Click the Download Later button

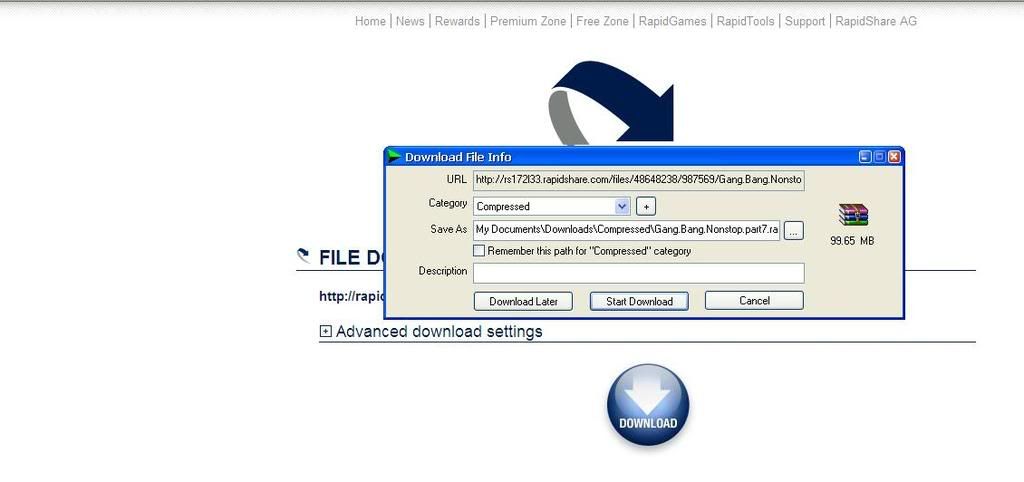click(x=523, y=301)
